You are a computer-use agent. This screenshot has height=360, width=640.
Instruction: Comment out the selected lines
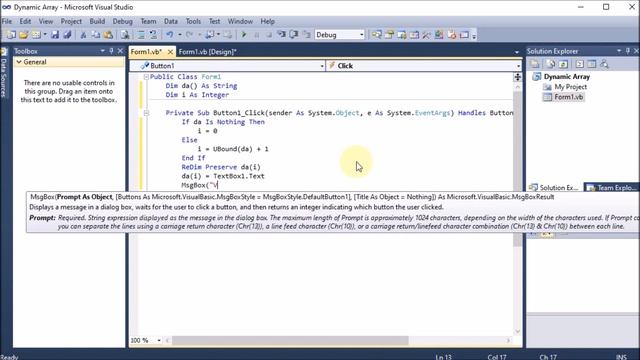tap(141, 35)
